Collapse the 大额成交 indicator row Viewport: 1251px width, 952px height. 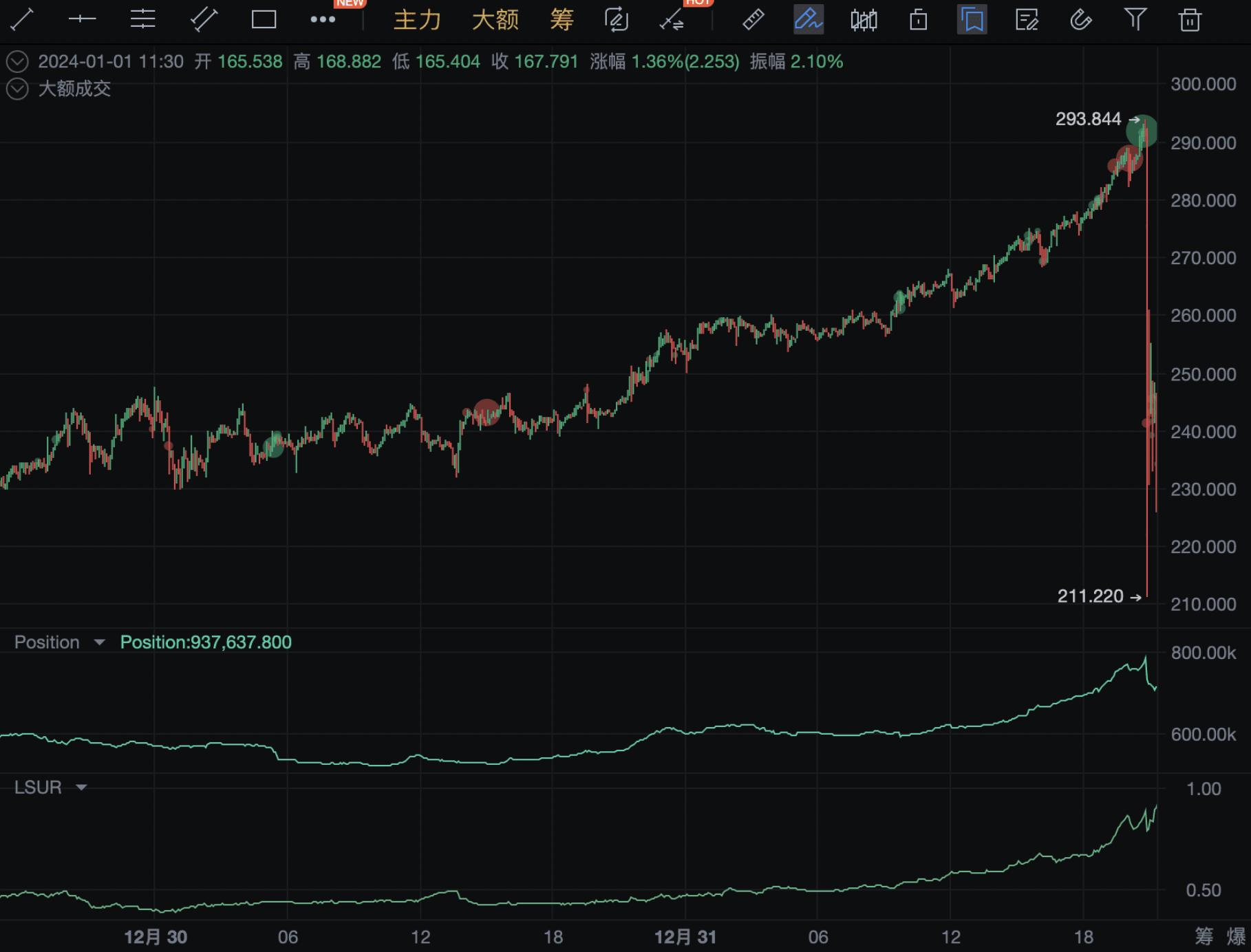click(x=17, y=89)
